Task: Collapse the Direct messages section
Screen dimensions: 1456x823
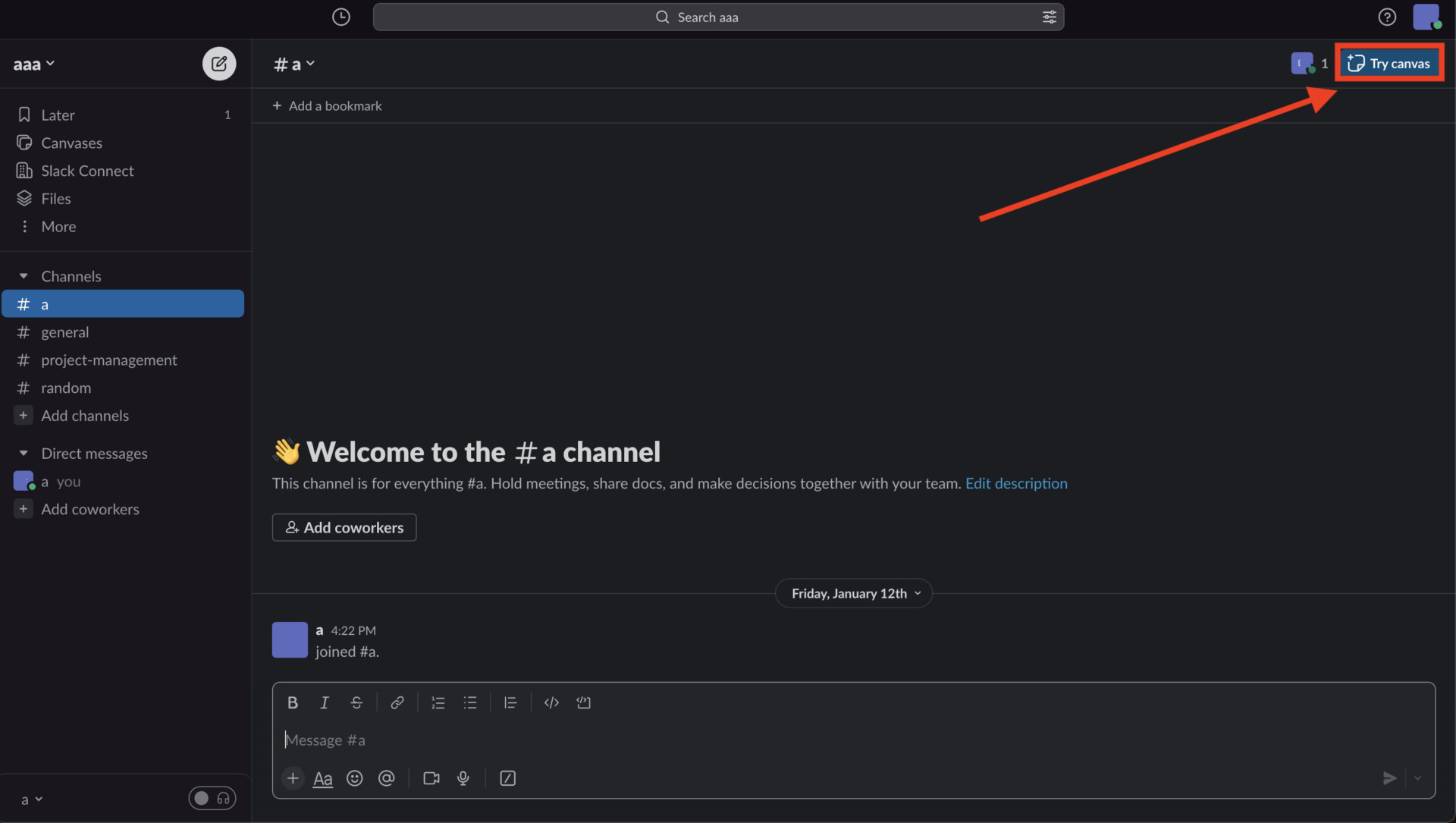Action: coord(24,453)
